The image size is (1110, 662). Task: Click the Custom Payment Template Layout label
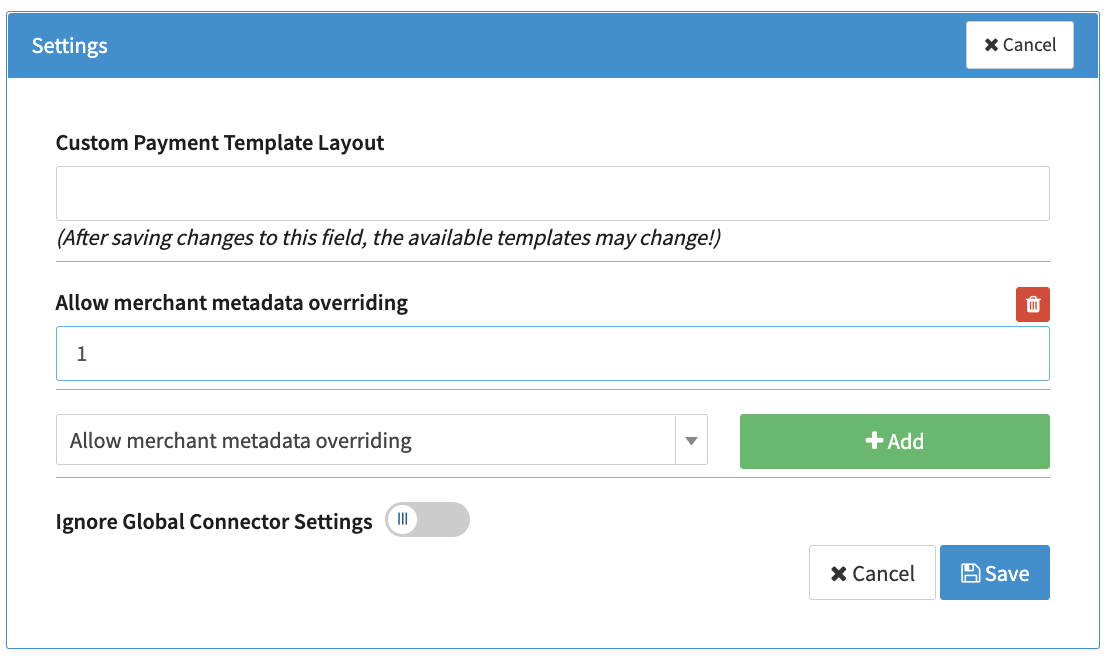pyautogui.click(x=220, y=143)
